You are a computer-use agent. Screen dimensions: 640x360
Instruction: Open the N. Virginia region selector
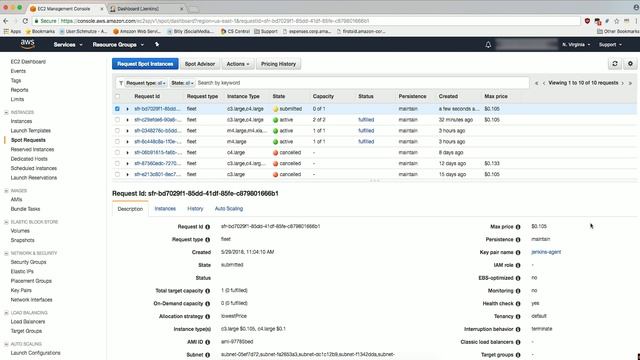pos(576,44)
